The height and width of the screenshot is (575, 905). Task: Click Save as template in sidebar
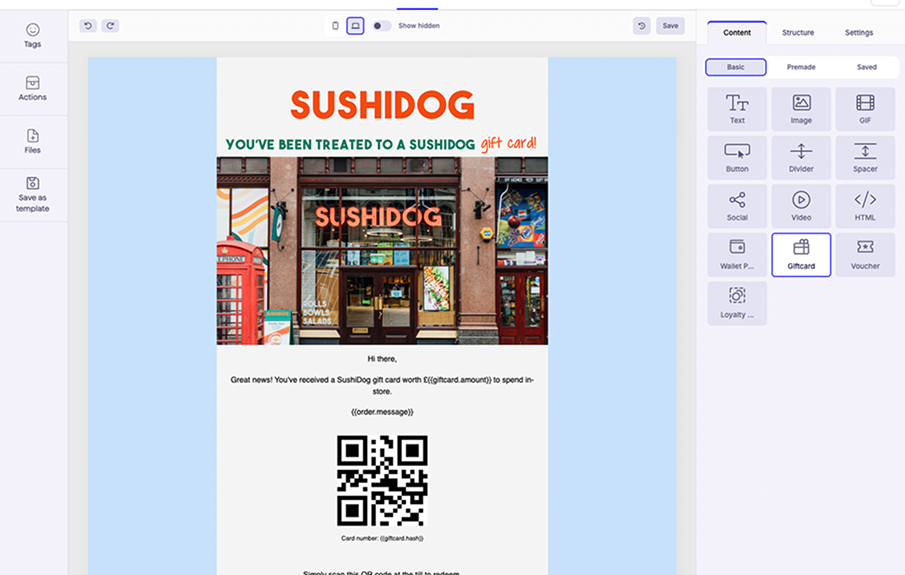pyautogui.click(x=33, y=194)
